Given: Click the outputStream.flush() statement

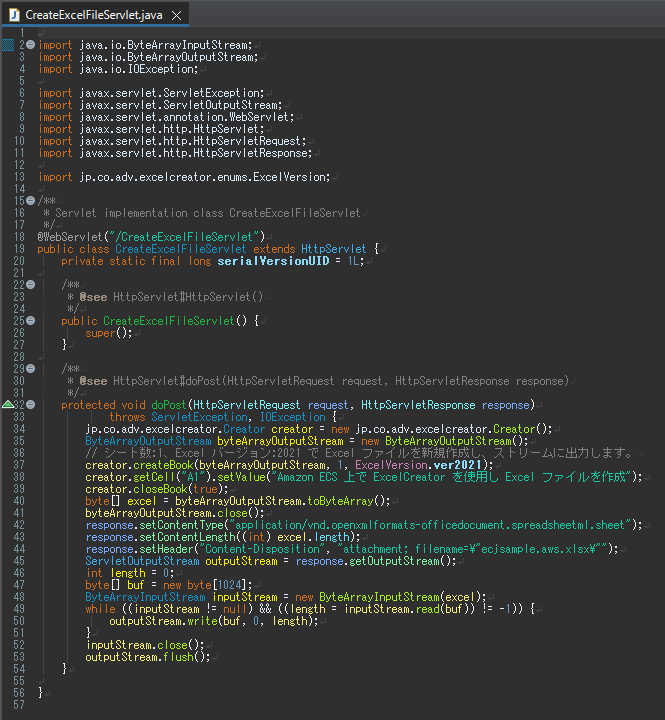Looking at the screenshot, I should 147,657.
